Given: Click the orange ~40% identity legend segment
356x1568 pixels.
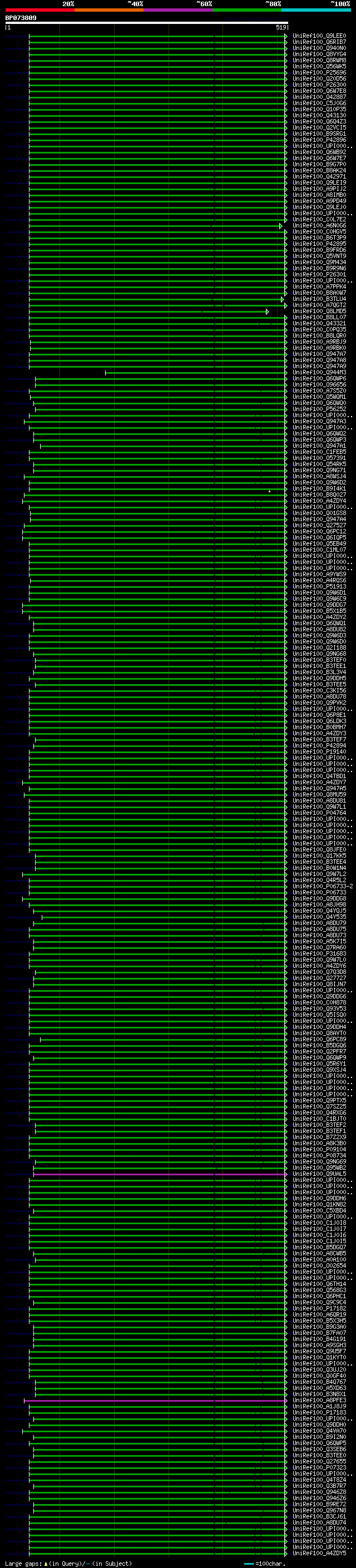Looking at the screenshot, I should click(x=109, y=10).
